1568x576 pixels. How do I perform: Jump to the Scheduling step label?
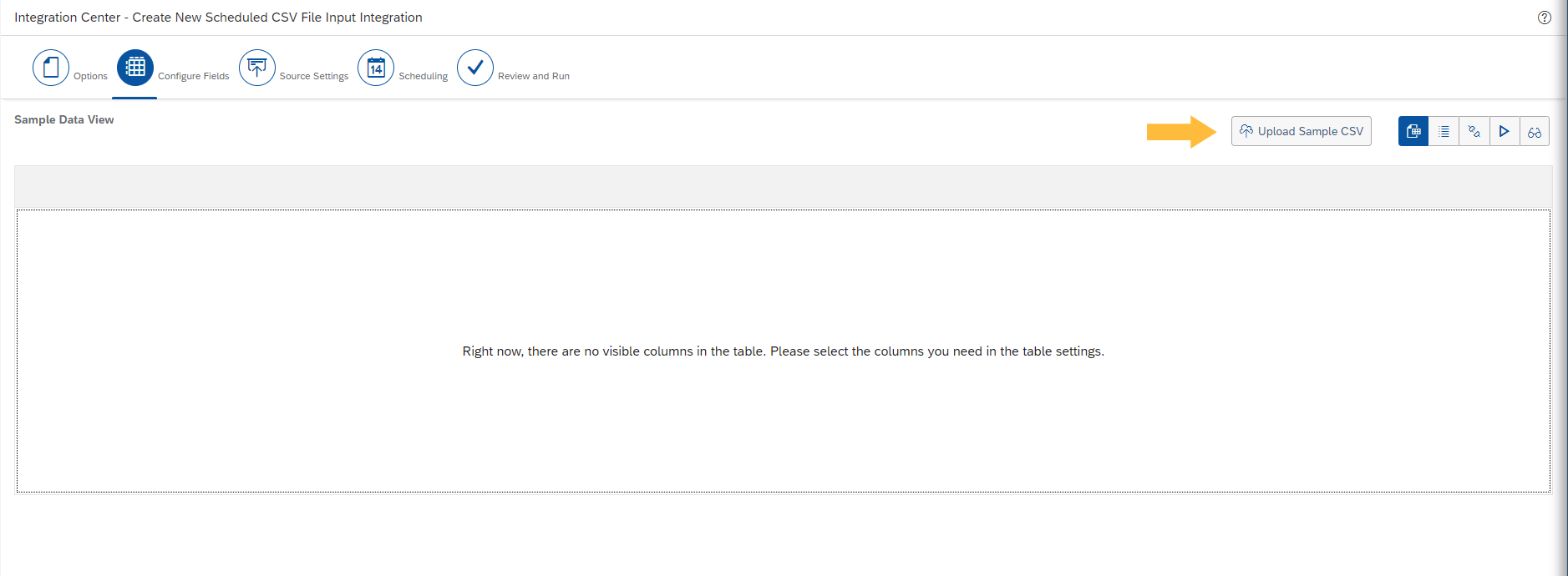point(424,76)
